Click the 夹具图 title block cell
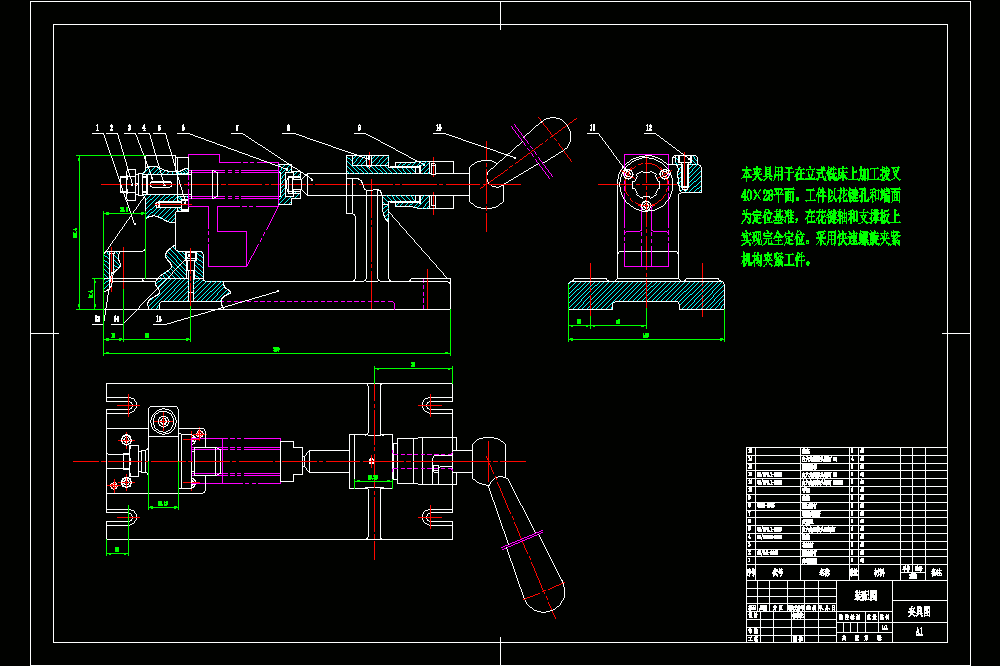Image resolution: width=1000 pixels, height=666 pixels. (920, 611)
